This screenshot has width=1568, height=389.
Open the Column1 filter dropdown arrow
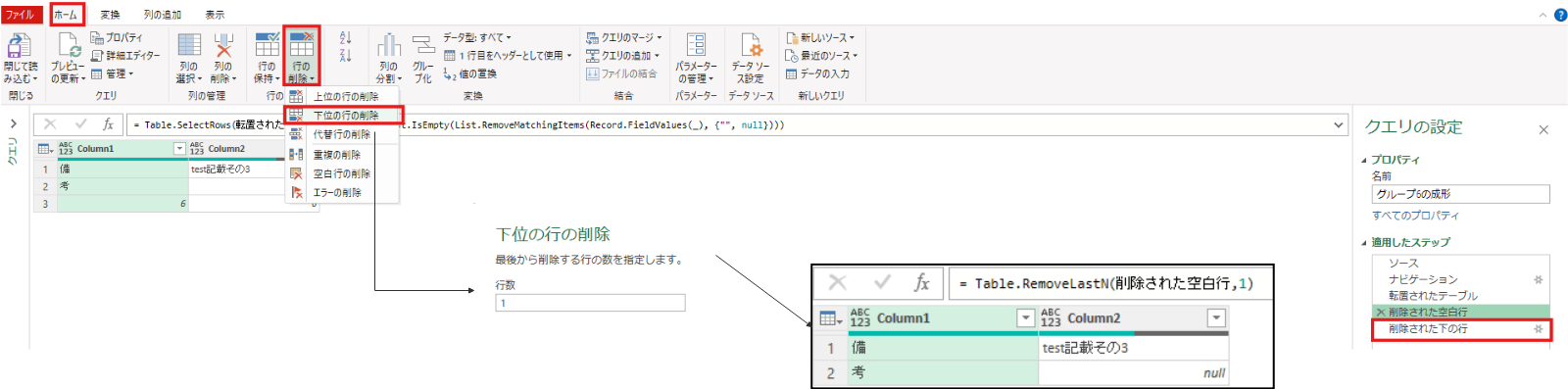pyautogui.click(x=179, y=149)
